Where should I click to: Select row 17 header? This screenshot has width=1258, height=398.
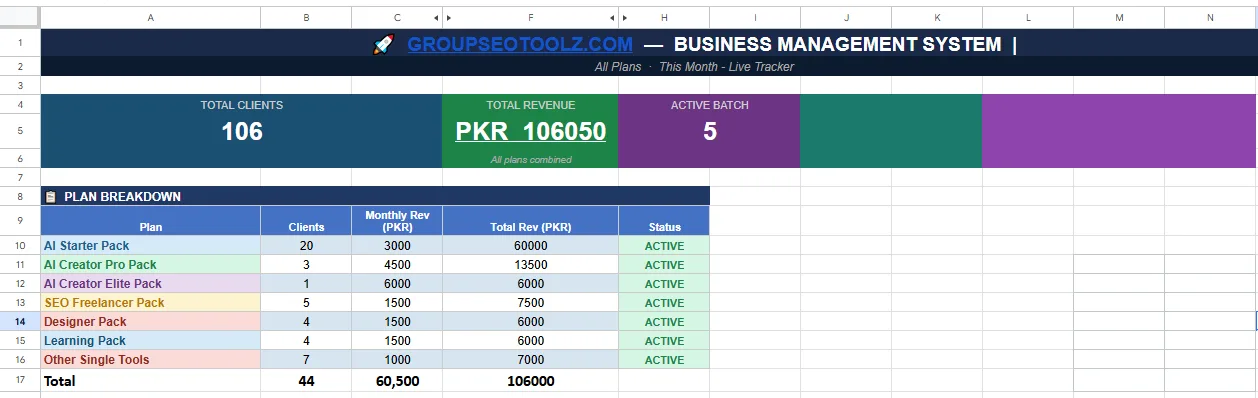20,380
